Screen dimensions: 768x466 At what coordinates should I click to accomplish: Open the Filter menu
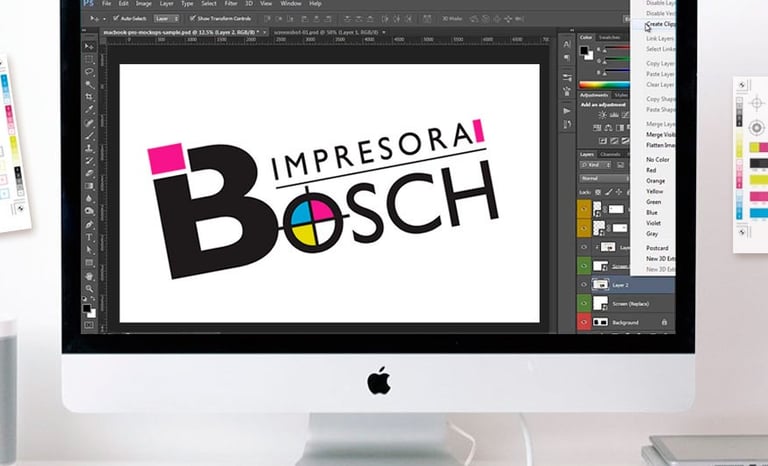[x=231, y=3]
